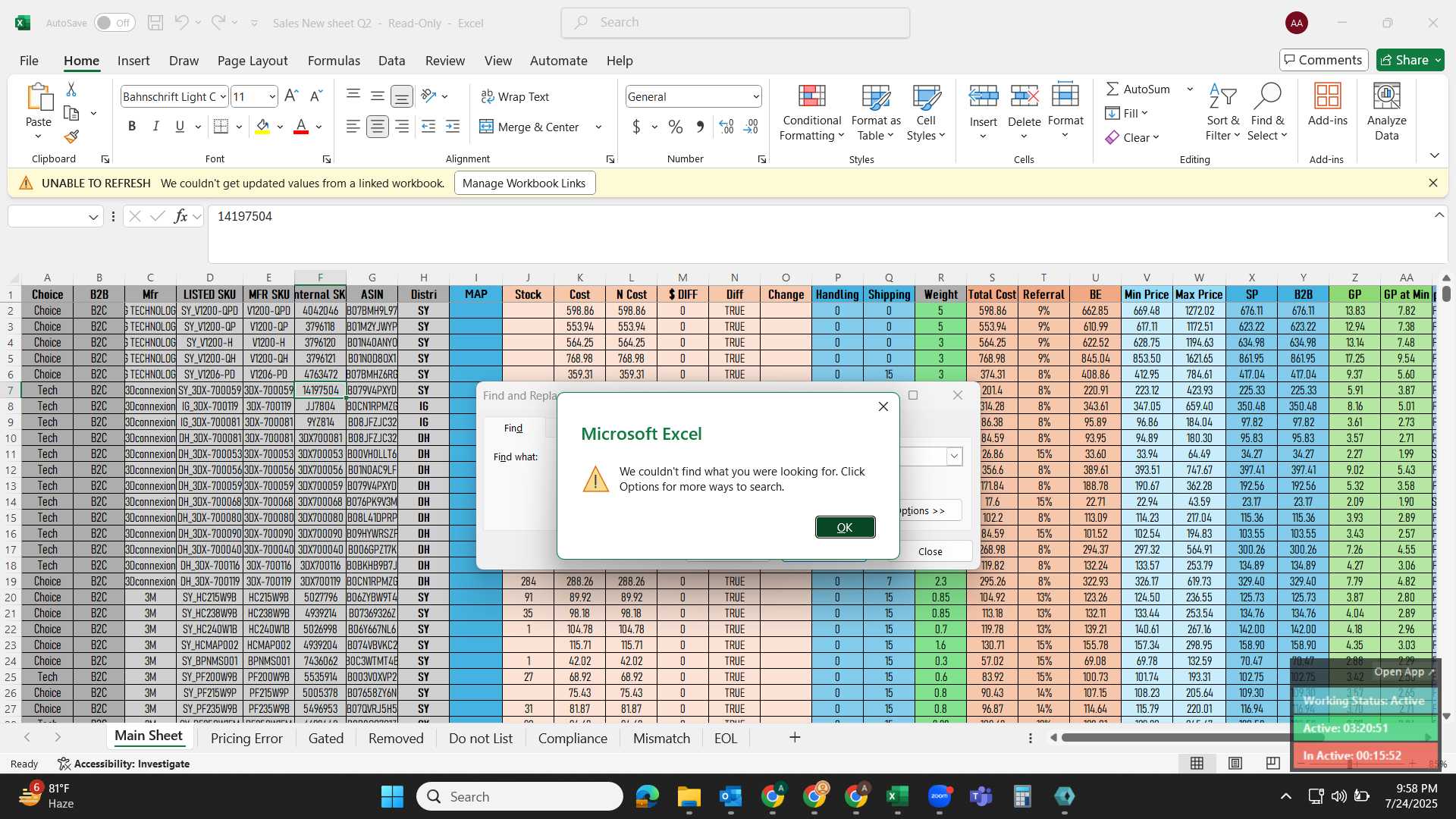Switch to Compliance sheet tab
Viewport: 1456px width, 819px height.
[573, 738]
